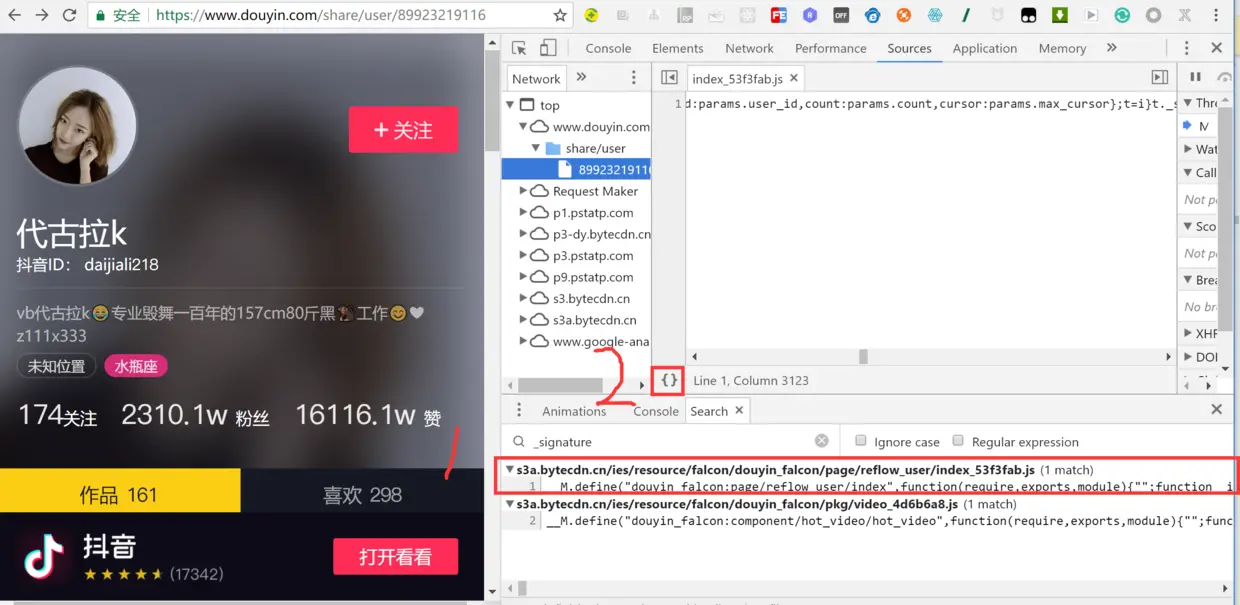Open the OFF extension icon
The width and height of the screenshot is (1240, 605).
(x=841, y=15)
